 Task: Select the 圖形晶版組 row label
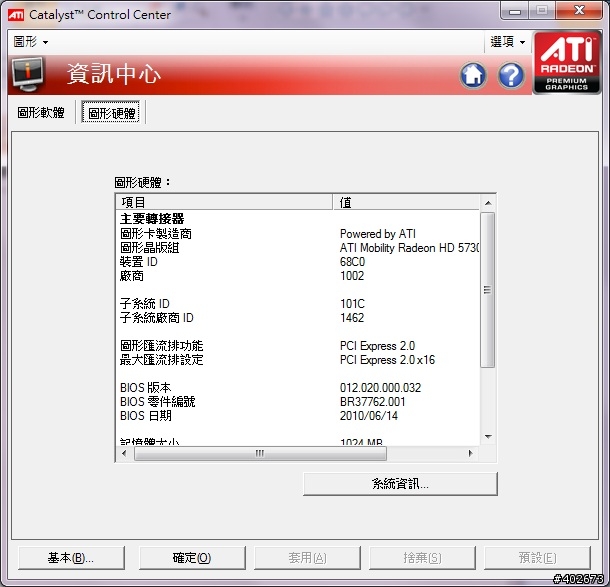[x=150, y=248]
